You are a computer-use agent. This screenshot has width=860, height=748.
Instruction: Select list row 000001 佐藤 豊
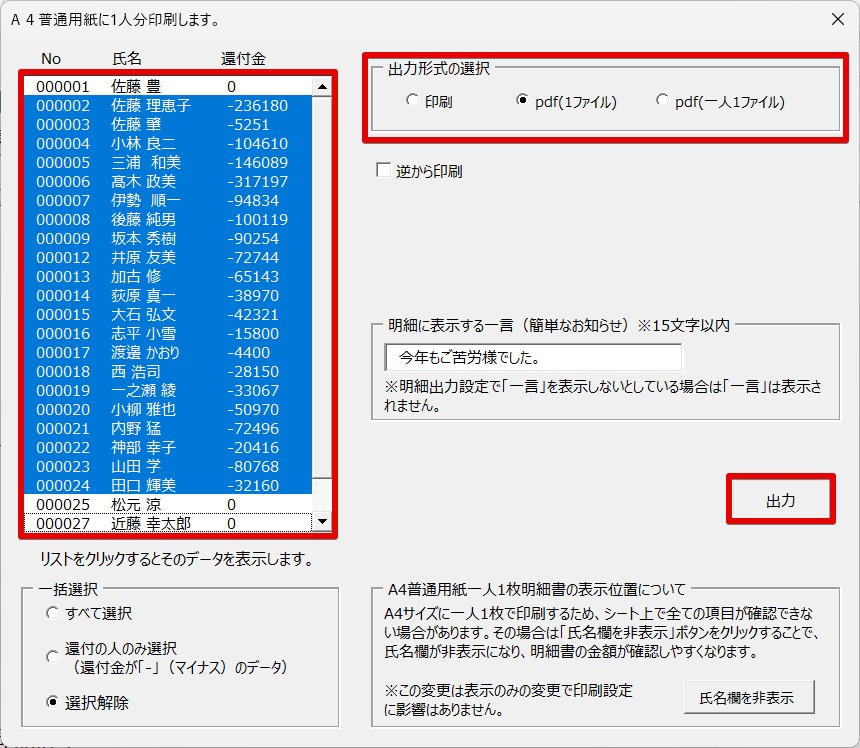click(165, 87)
